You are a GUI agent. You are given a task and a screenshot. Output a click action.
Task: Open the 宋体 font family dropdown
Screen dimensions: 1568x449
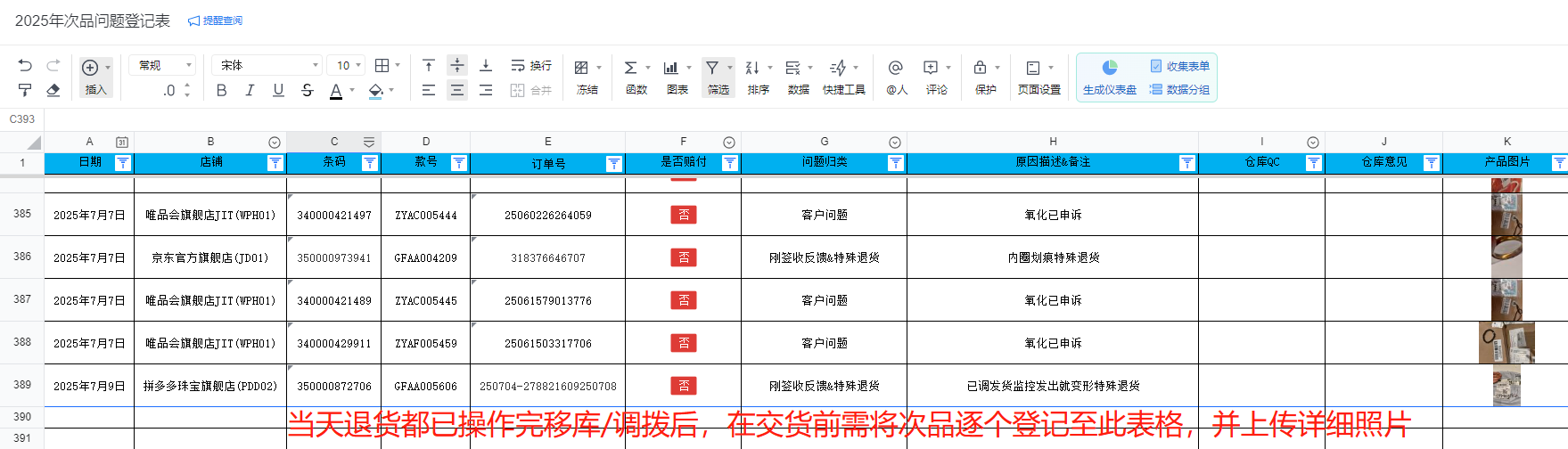click(266, 66)
